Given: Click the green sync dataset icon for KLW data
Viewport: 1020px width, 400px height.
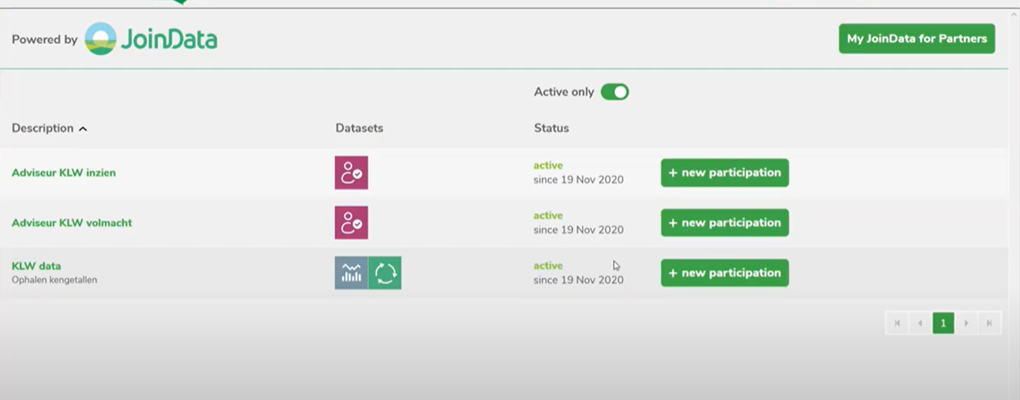Looking at the screenshot, I should point(385,273).
